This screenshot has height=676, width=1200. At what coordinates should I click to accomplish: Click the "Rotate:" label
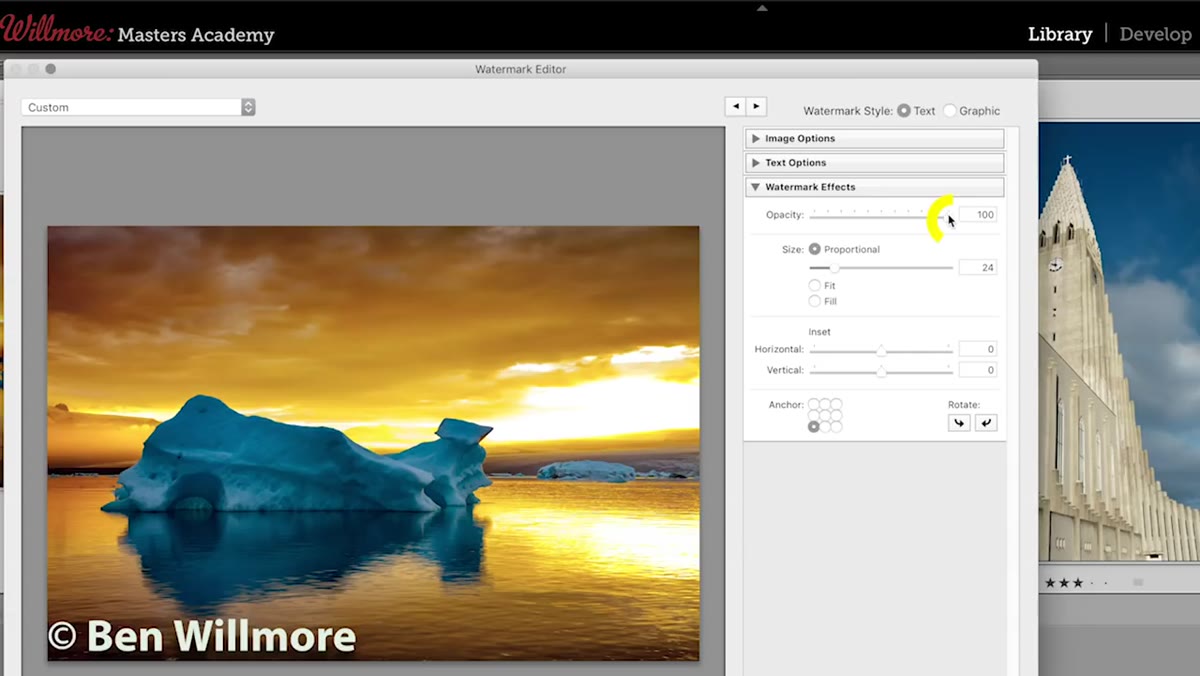pos(964,405)
